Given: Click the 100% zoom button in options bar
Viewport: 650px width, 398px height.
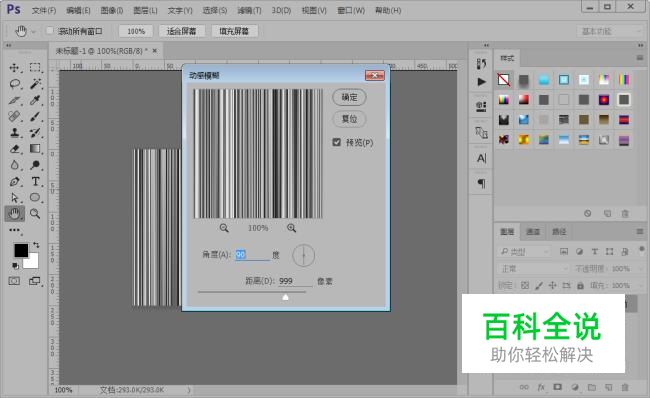Looking at the screenshot, I should coord(136,31).
